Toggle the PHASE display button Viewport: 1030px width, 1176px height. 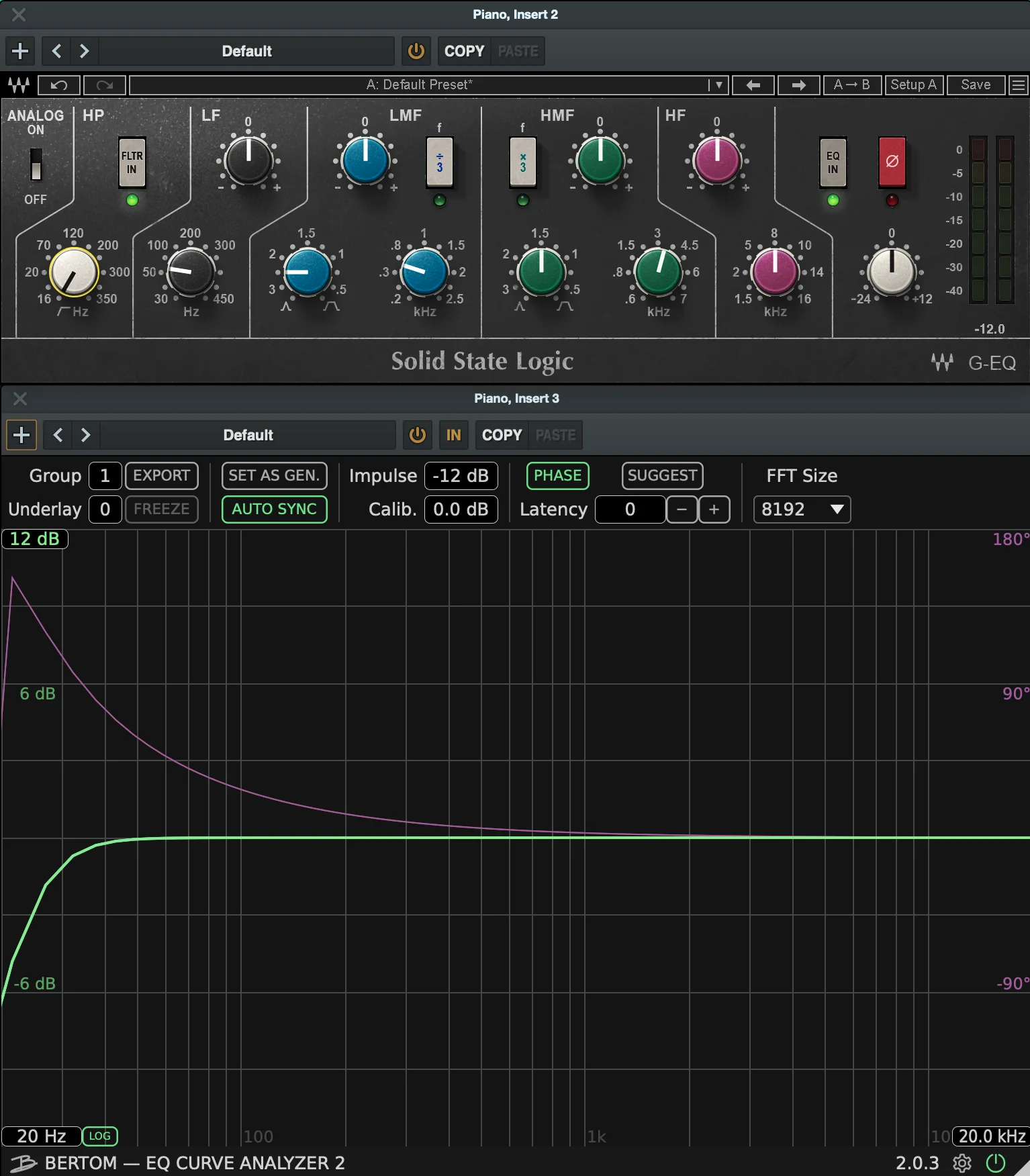point(557,476)
